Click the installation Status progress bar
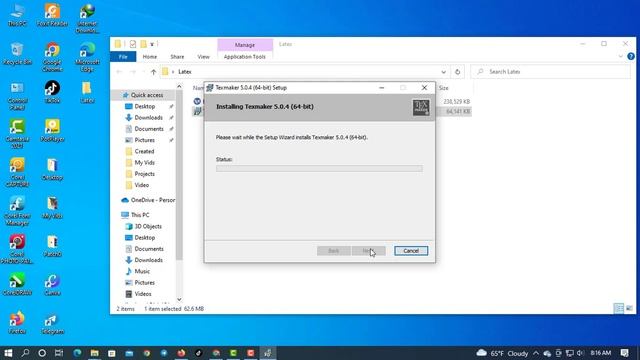The image size is (640, 360). coord(319,168)
